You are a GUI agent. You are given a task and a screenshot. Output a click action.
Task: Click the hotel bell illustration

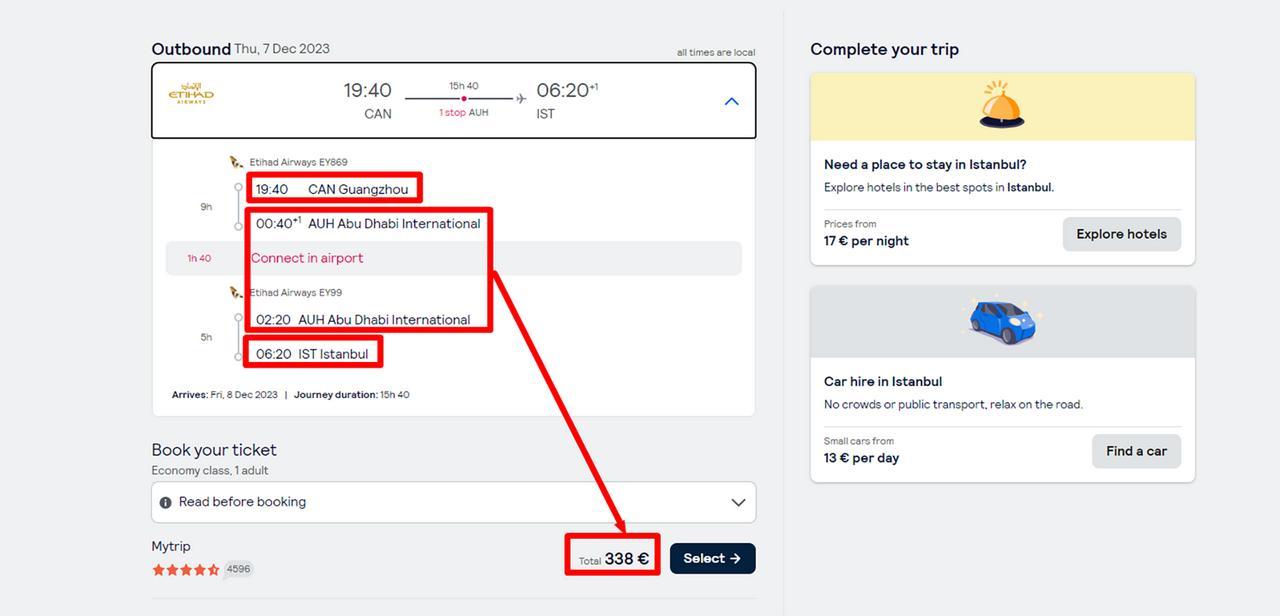pyautogui.click(x=1002, y=106)
